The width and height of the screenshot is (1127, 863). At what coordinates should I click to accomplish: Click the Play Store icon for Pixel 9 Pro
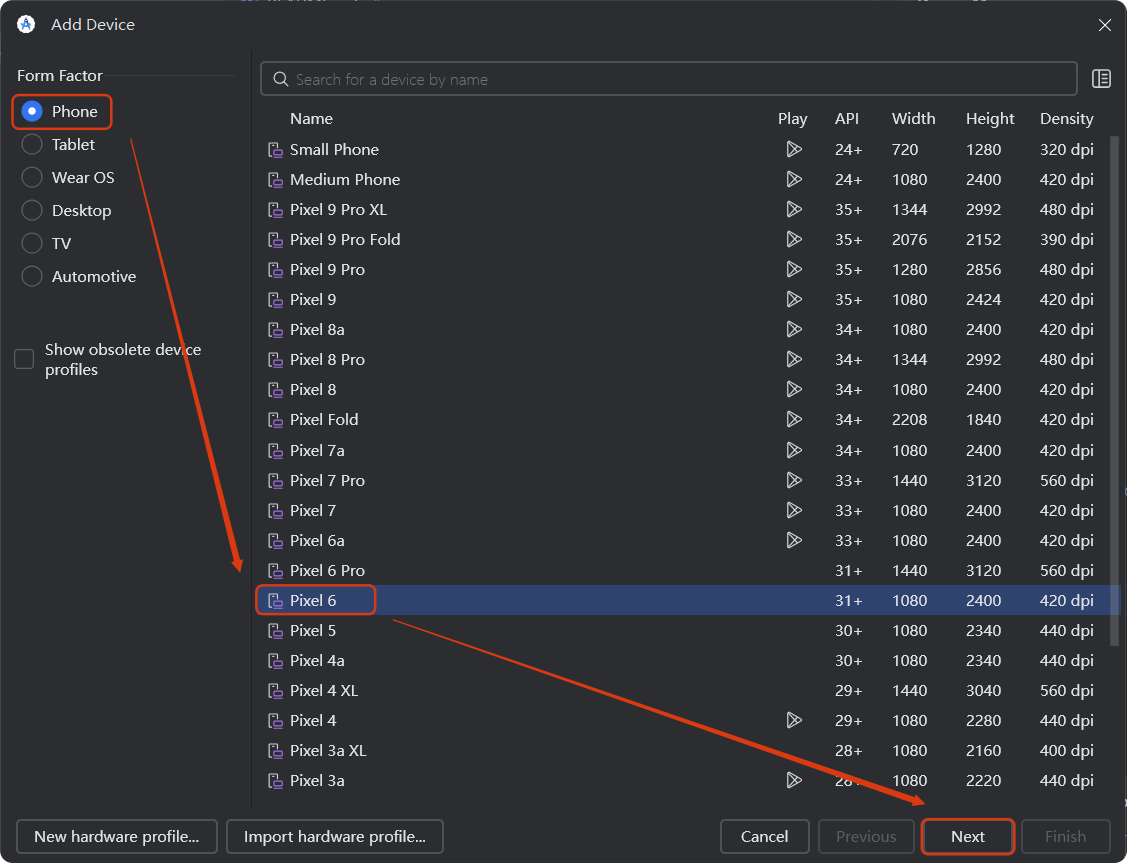794,269
